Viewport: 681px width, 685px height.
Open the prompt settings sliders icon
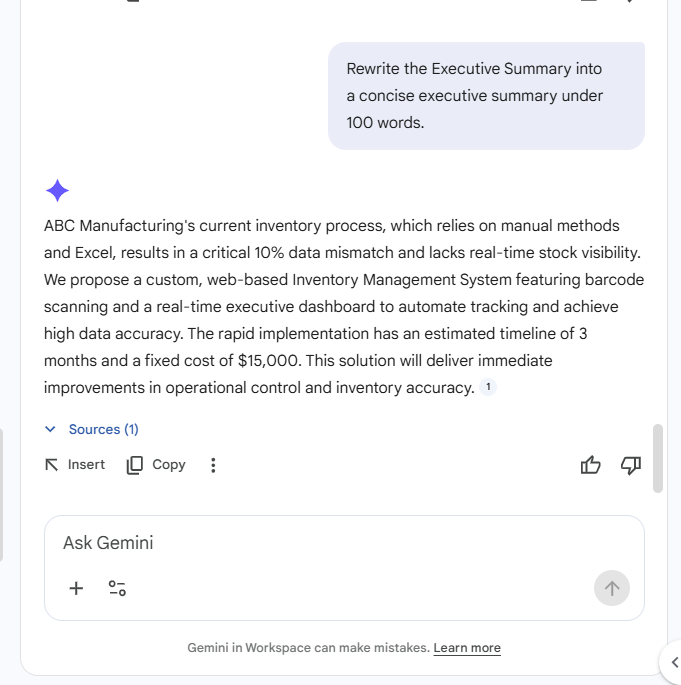click(x=117, y=588)
